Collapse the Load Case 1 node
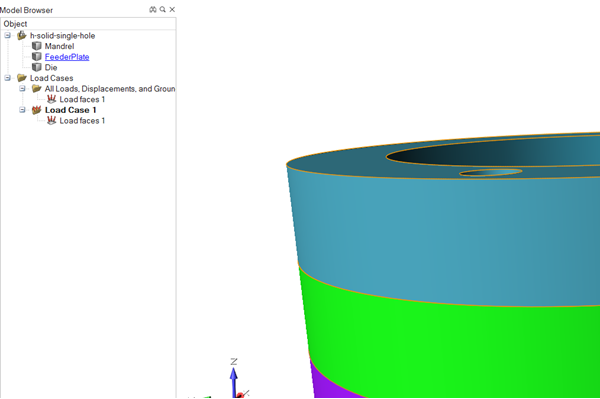 coord(22,110)
